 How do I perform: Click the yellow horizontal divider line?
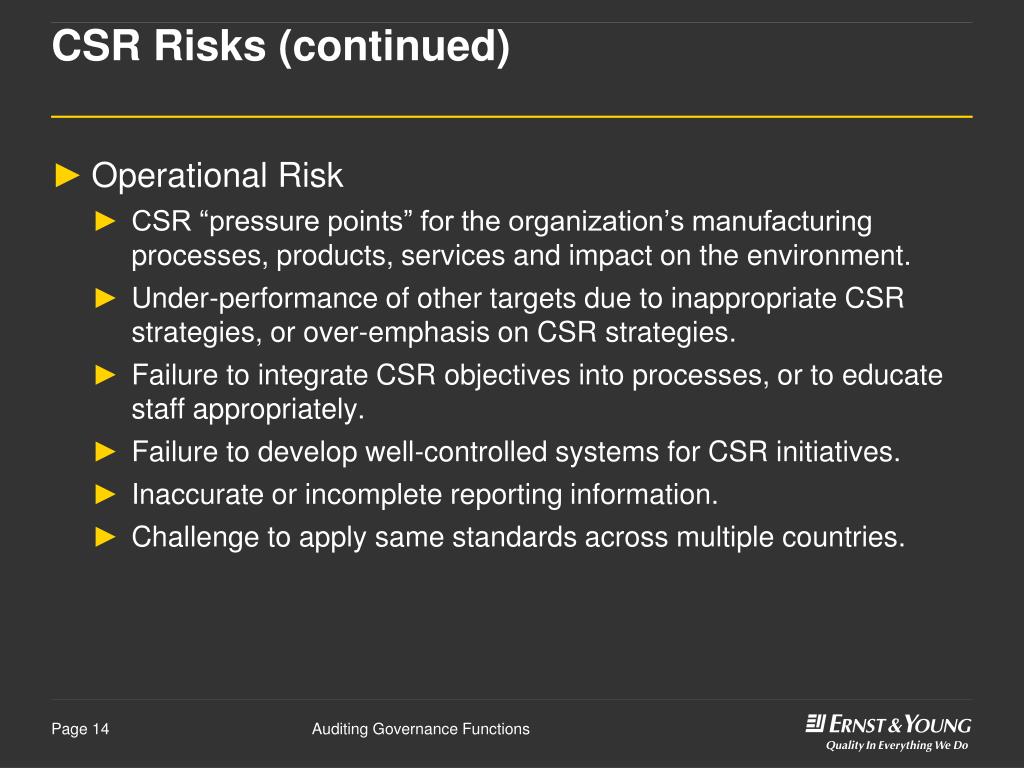512,117
